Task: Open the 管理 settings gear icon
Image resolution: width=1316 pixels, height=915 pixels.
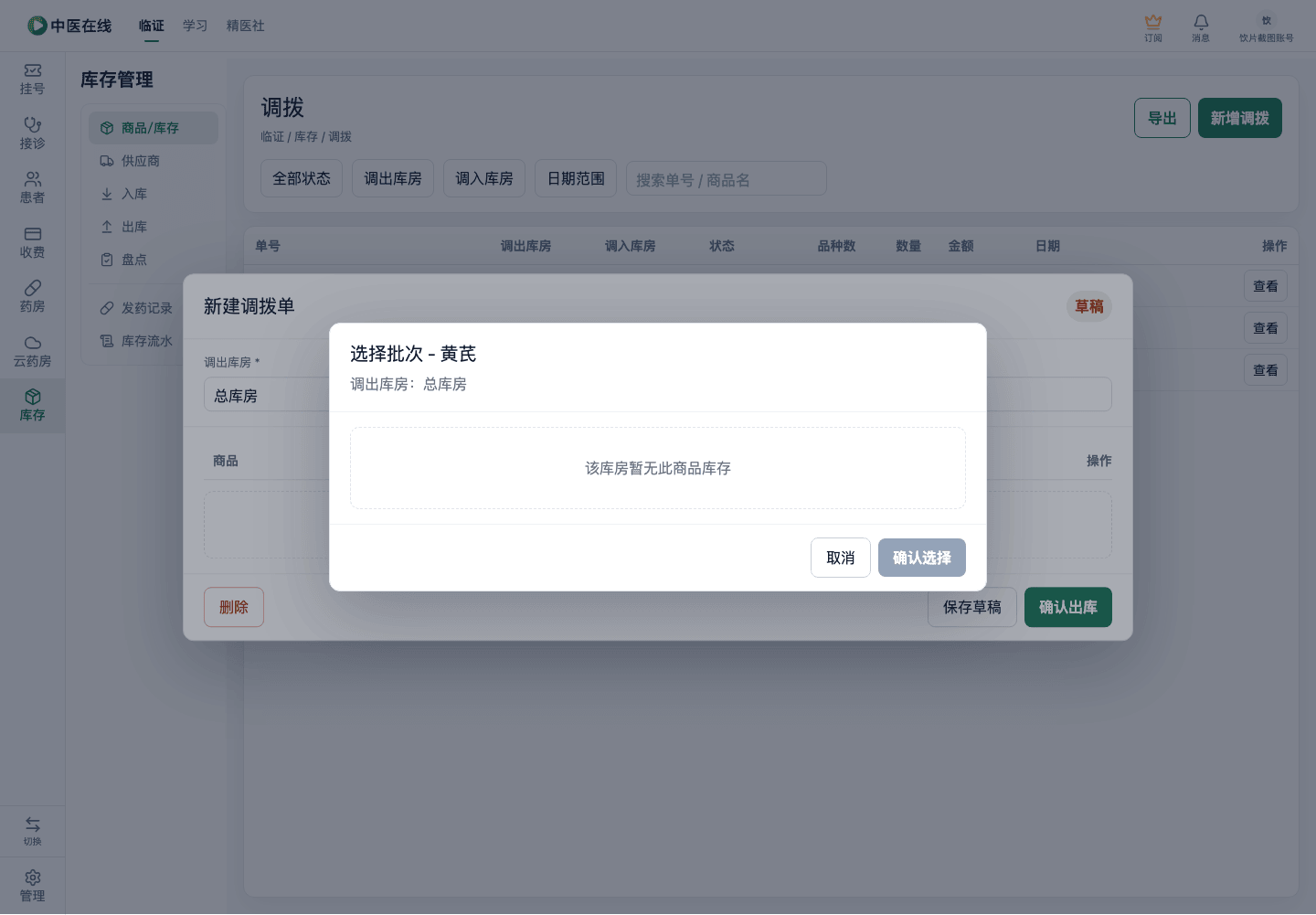Action: (33, 878)
